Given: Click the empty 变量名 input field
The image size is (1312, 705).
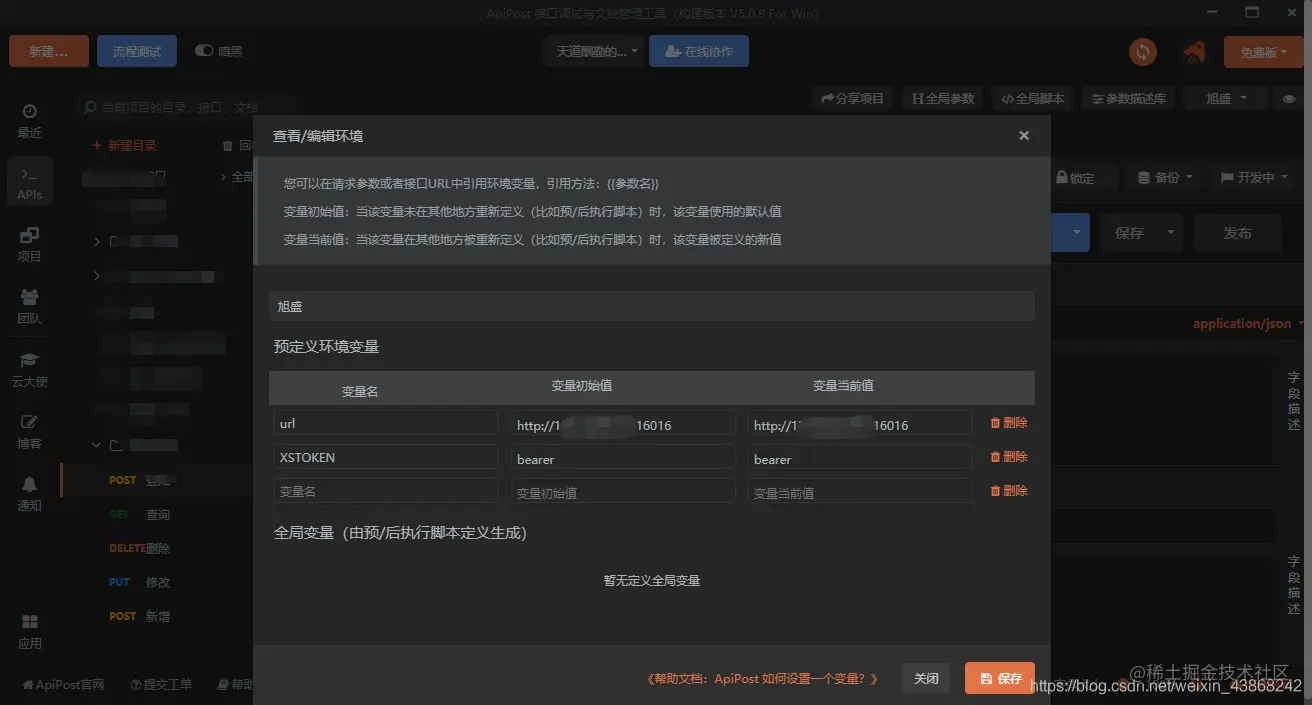Looking at the screenshot, I should (x=386, y=491).
